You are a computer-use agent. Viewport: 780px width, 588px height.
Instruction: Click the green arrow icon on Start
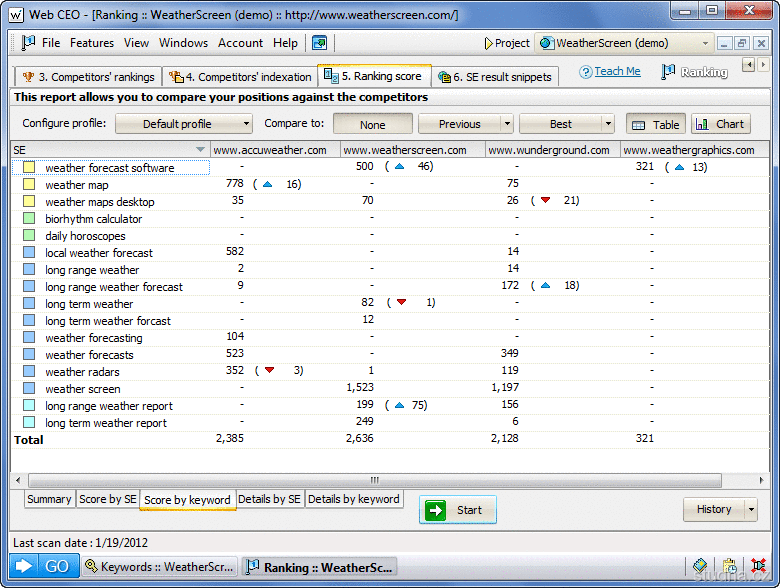(x=436, y=510)
